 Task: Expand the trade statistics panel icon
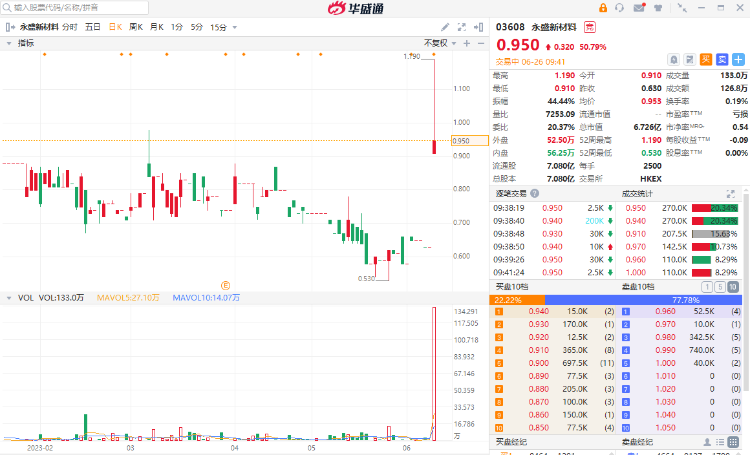click(x=730, y=194)
